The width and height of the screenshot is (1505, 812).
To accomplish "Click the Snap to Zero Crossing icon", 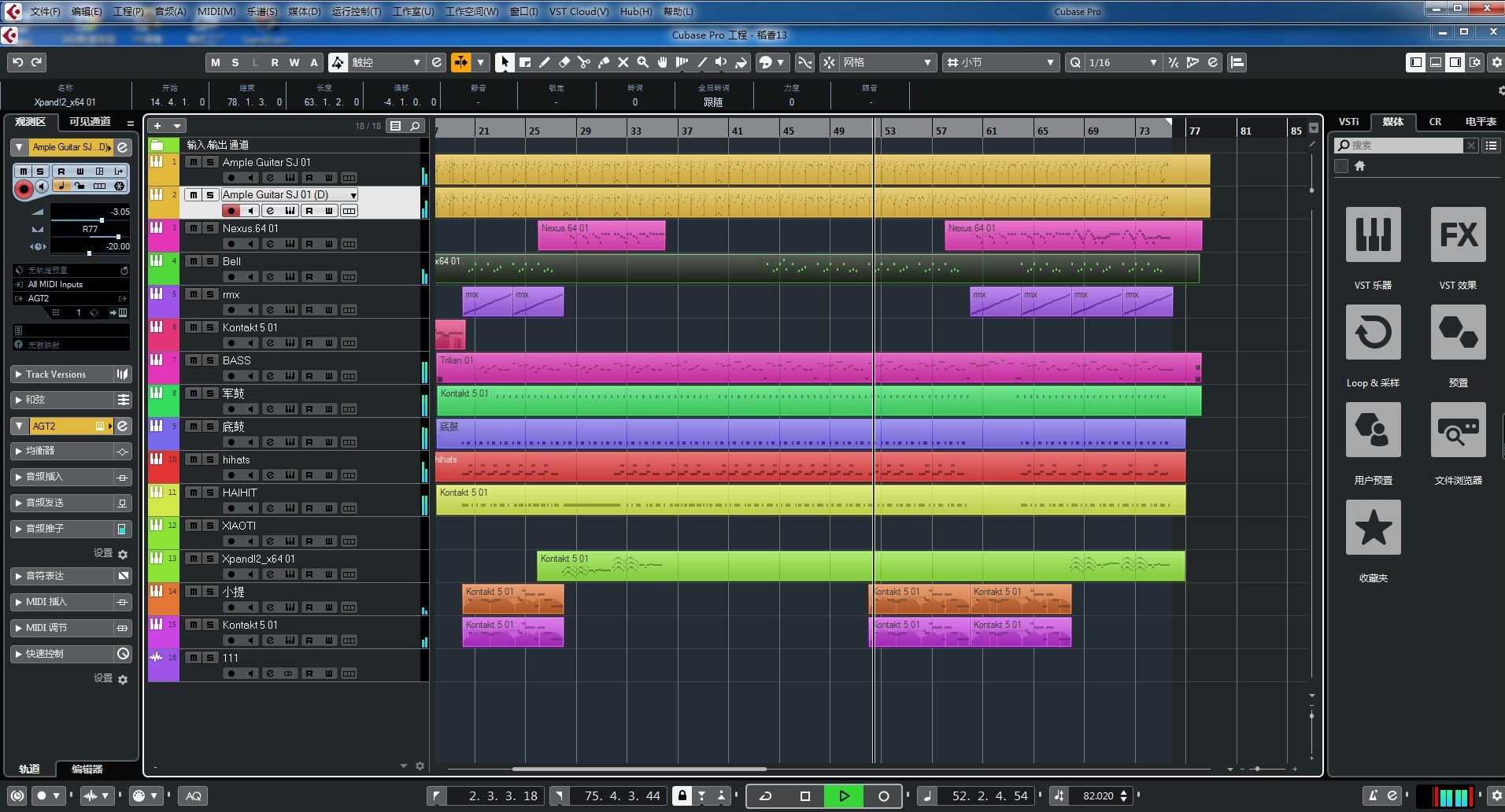I will pos(804,62).
